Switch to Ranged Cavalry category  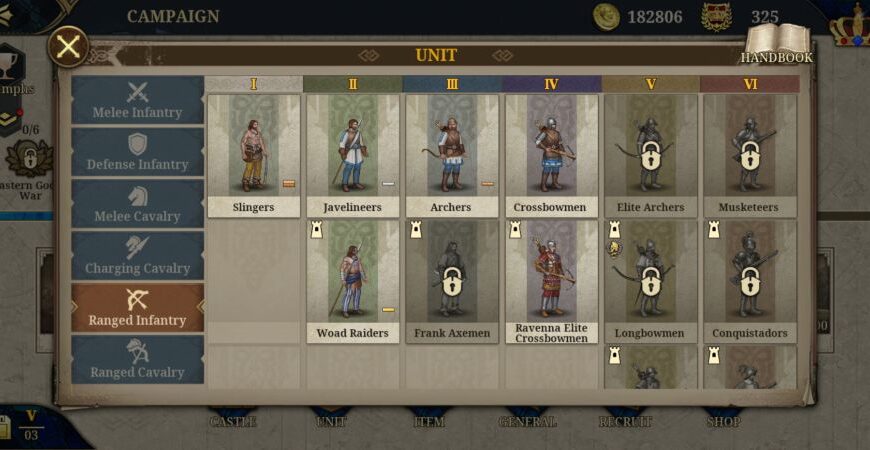coord(138,360)
